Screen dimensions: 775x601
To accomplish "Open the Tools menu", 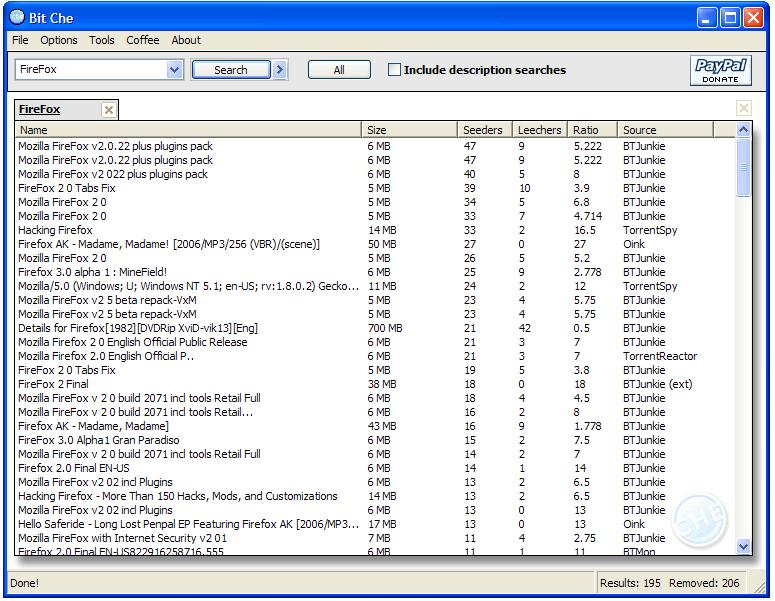I will (102, 40).
